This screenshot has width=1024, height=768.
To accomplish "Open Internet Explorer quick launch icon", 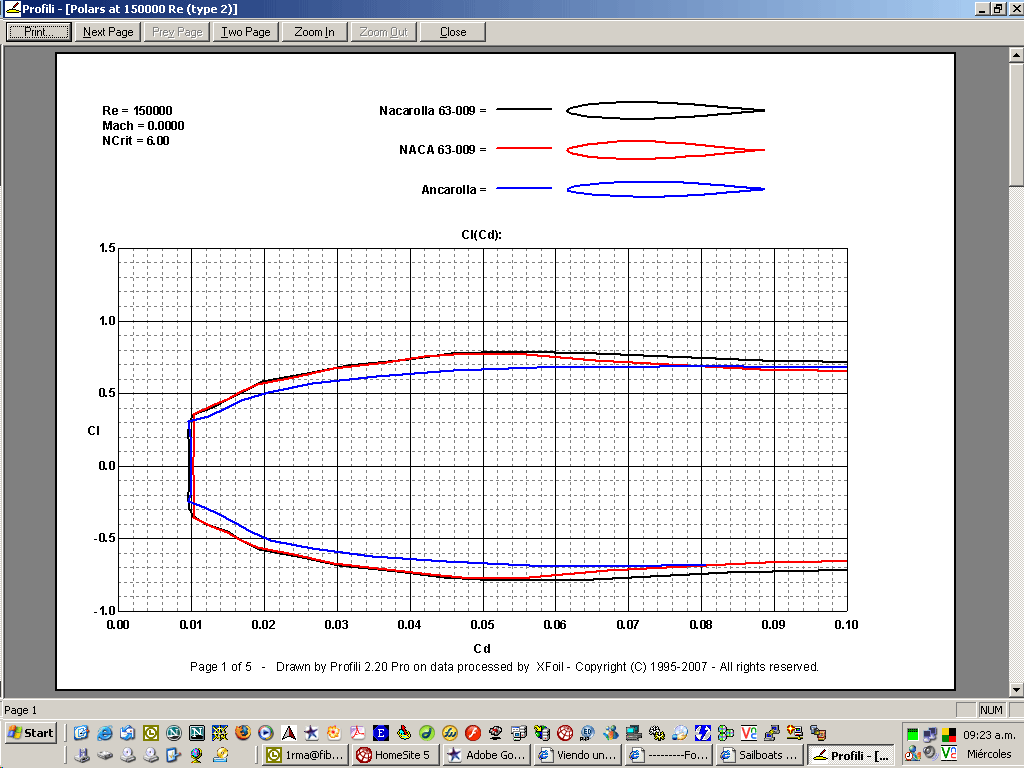I will (103, 733).
